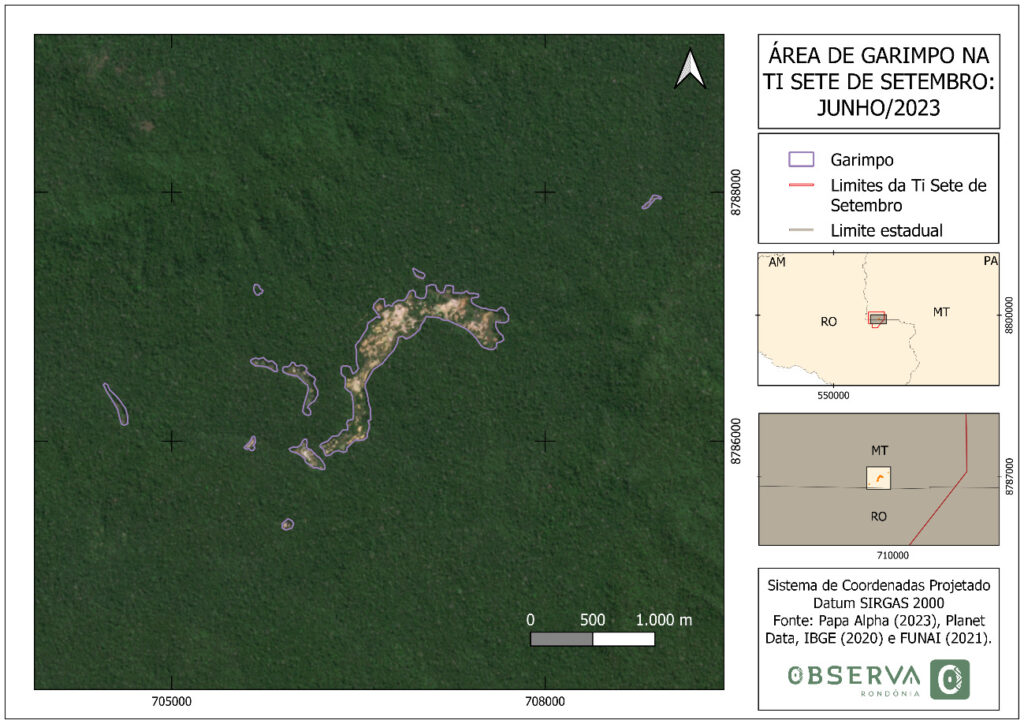
Task: Click the southernmost small garimpo polygon
Action: tap(287, 524)
